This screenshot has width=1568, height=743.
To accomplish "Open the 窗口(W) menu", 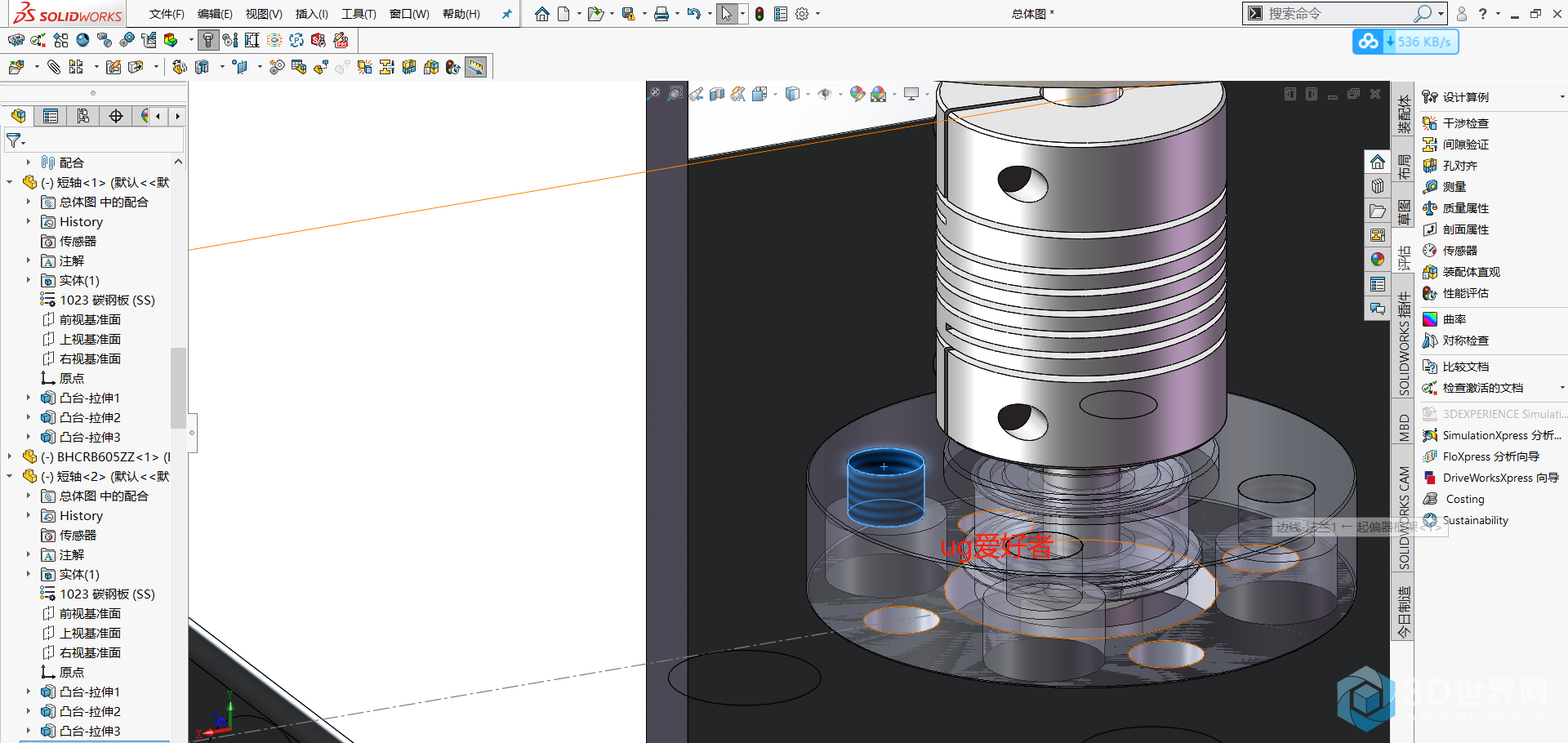I will 409,14.
